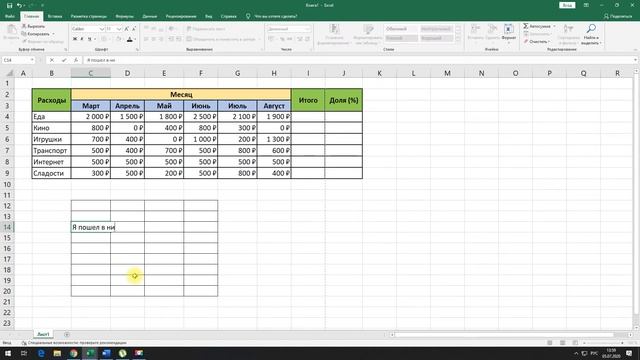This screenshot has width=640, height=360.
Task: Click the AutoSum (Автосумма) sigma button
Action: [x=537, y=26]
